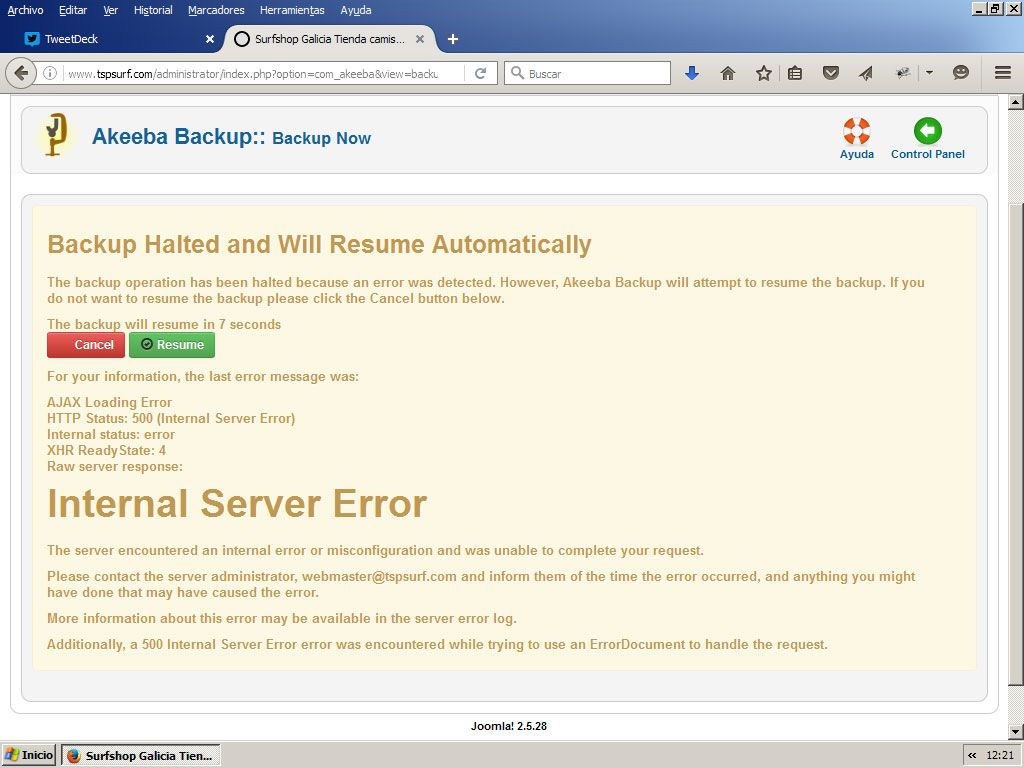
Task: Click the 'AJAX Loading Error' line
Action: [x=110, y=402]
